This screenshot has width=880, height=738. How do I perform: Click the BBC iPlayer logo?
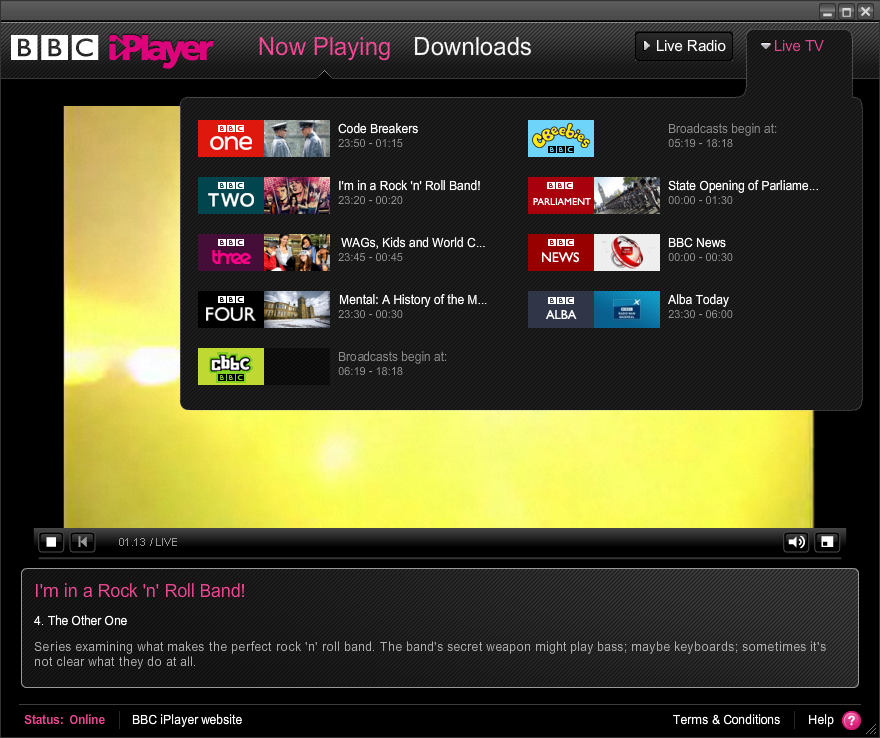tap(112, 48)
